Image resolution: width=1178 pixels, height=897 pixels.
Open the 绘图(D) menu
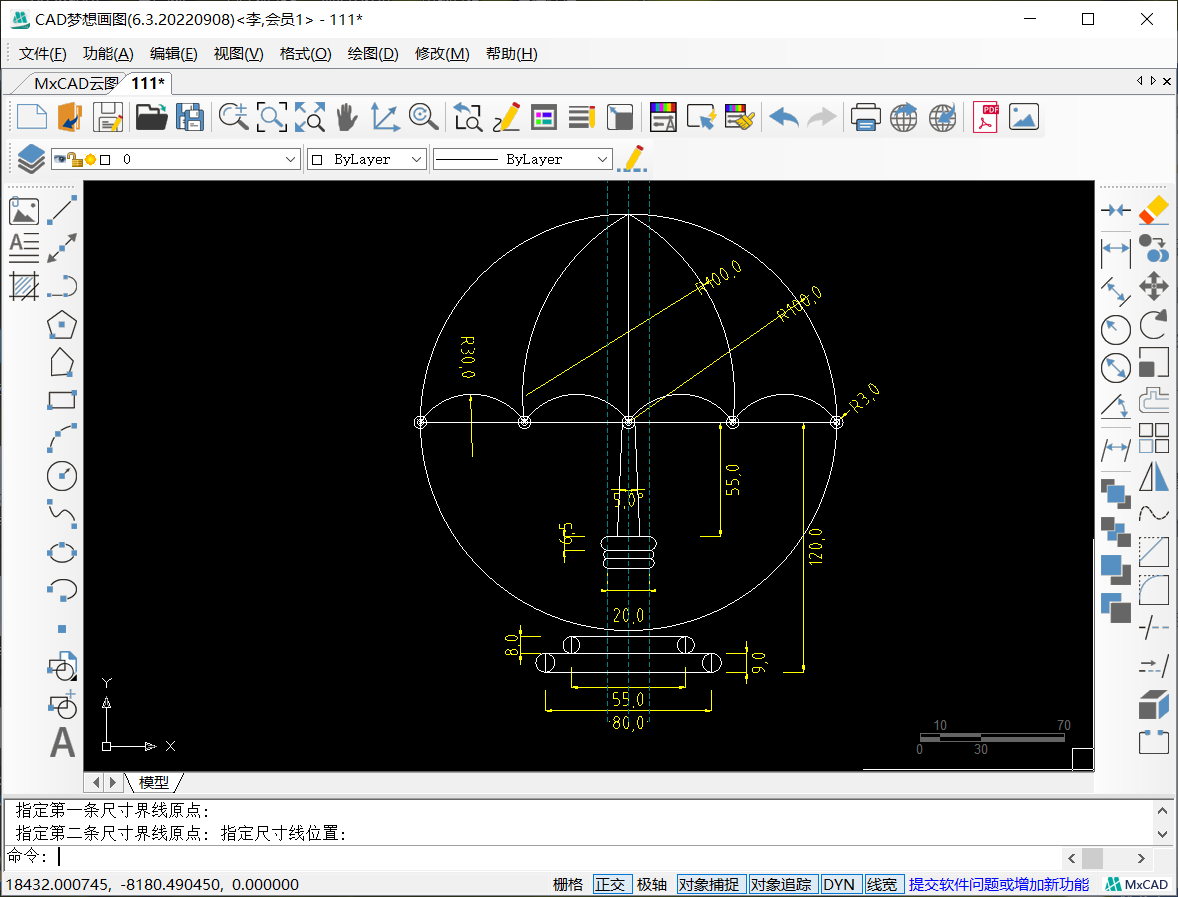coord(373,53)
